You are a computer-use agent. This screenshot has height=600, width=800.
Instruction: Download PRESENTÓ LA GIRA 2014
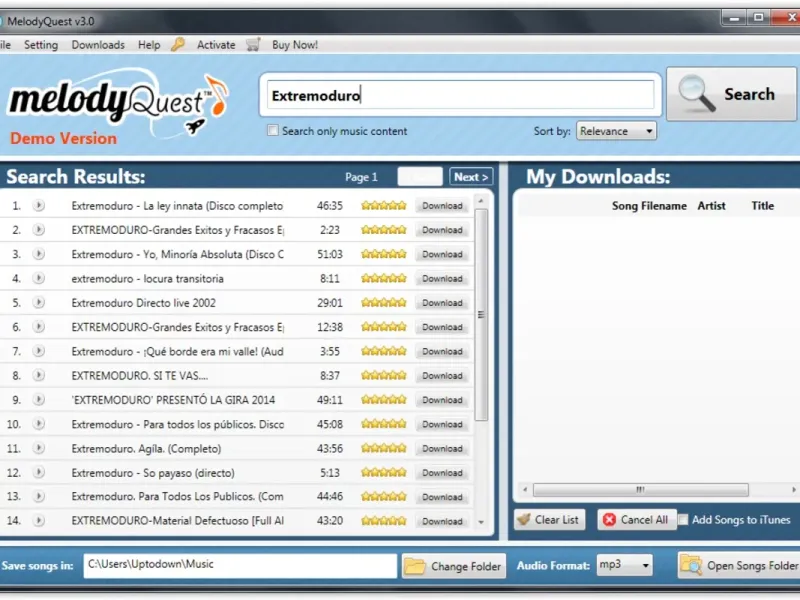click(442, 399)
